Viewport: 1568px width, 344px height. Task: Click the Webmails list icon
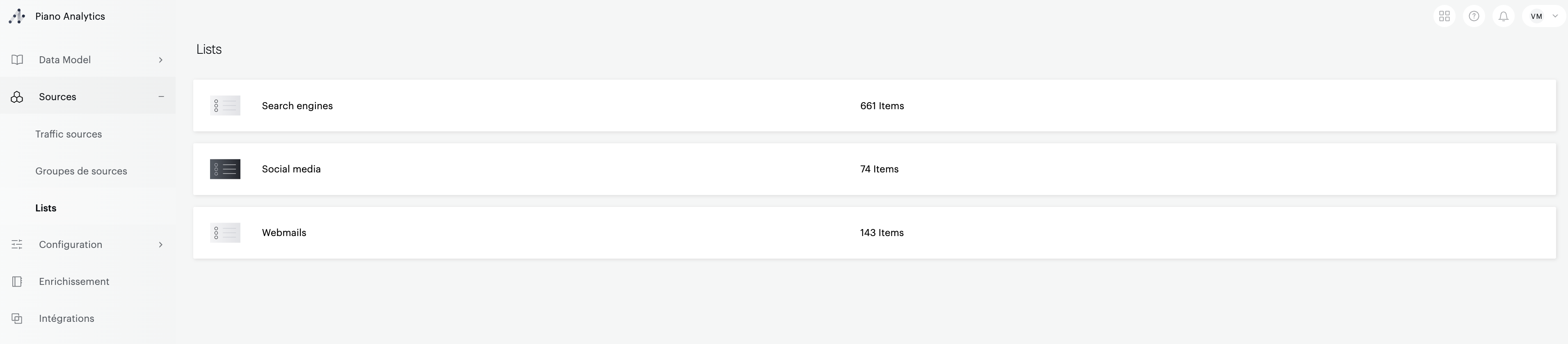pos(225,233)
